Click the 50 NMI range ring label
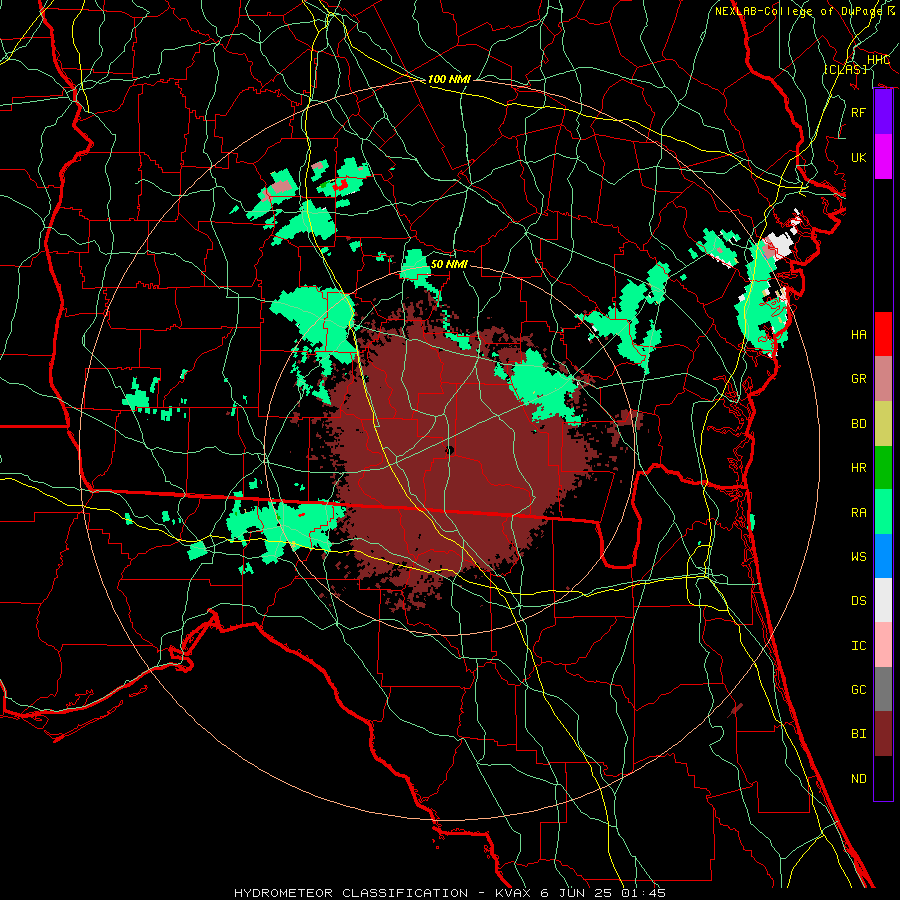Image resolution: width=900 pixels, height=900 pixels. click(x=449, y=264)
